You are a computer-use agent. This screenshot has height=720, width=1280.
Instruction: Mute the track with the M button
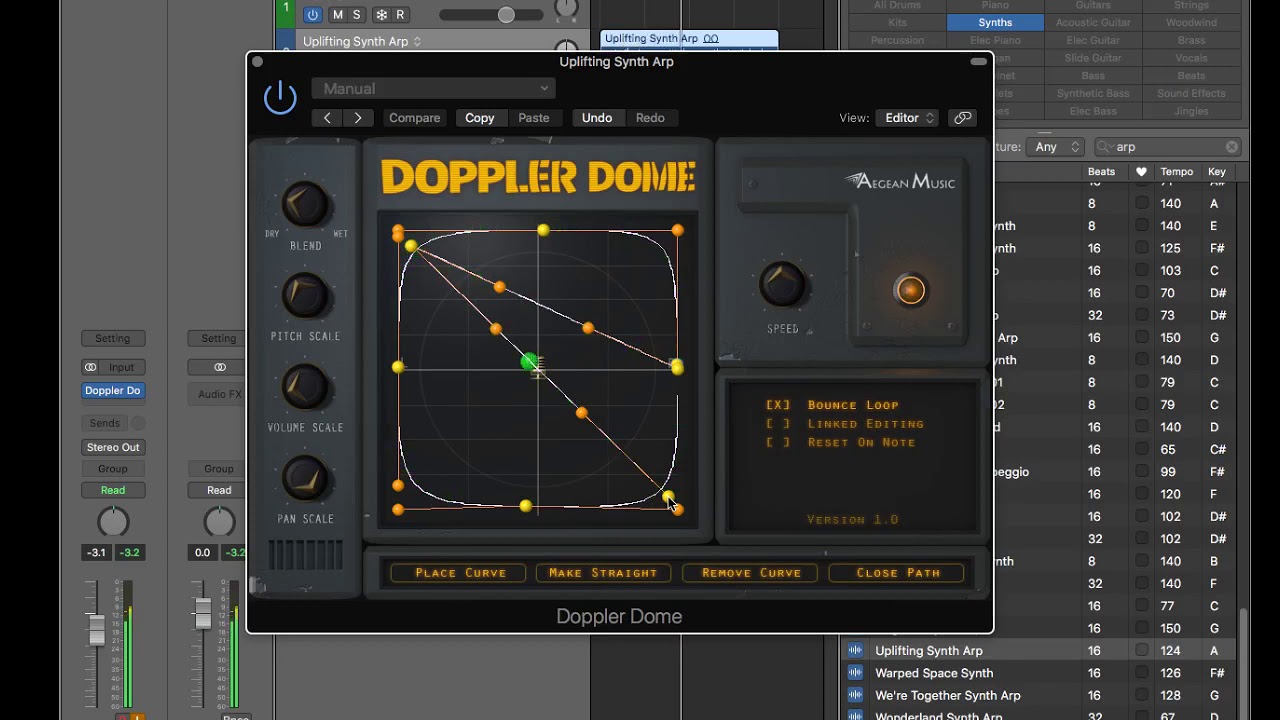[x=338, y=15]
